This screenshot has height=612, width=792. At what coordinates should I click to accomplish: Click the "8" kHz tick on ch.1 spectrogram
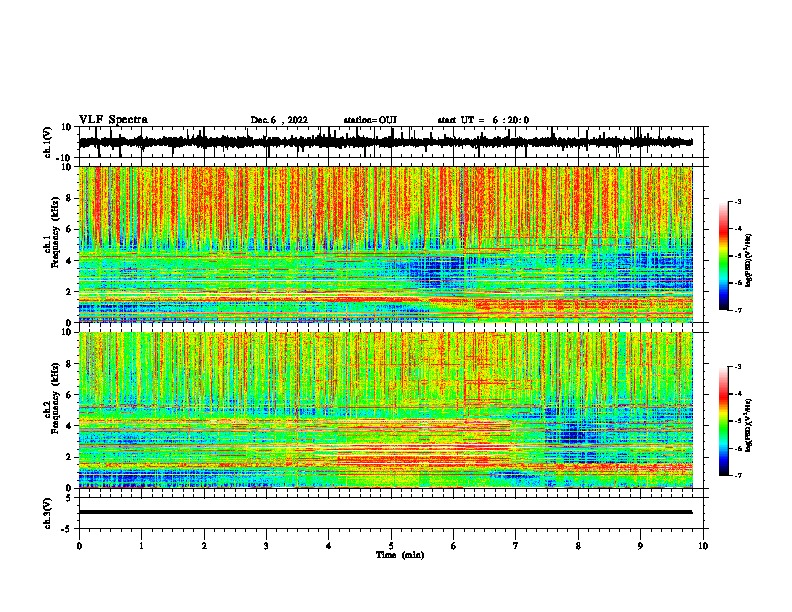click(69, 198)
